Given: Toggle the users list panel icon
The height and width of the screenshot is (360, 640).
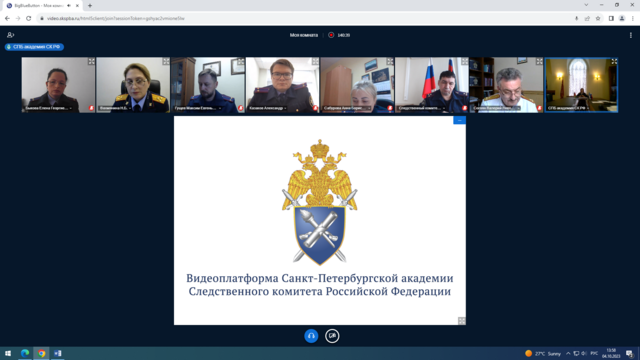Looking at the screenshot, I should click(x=11, y=35).
